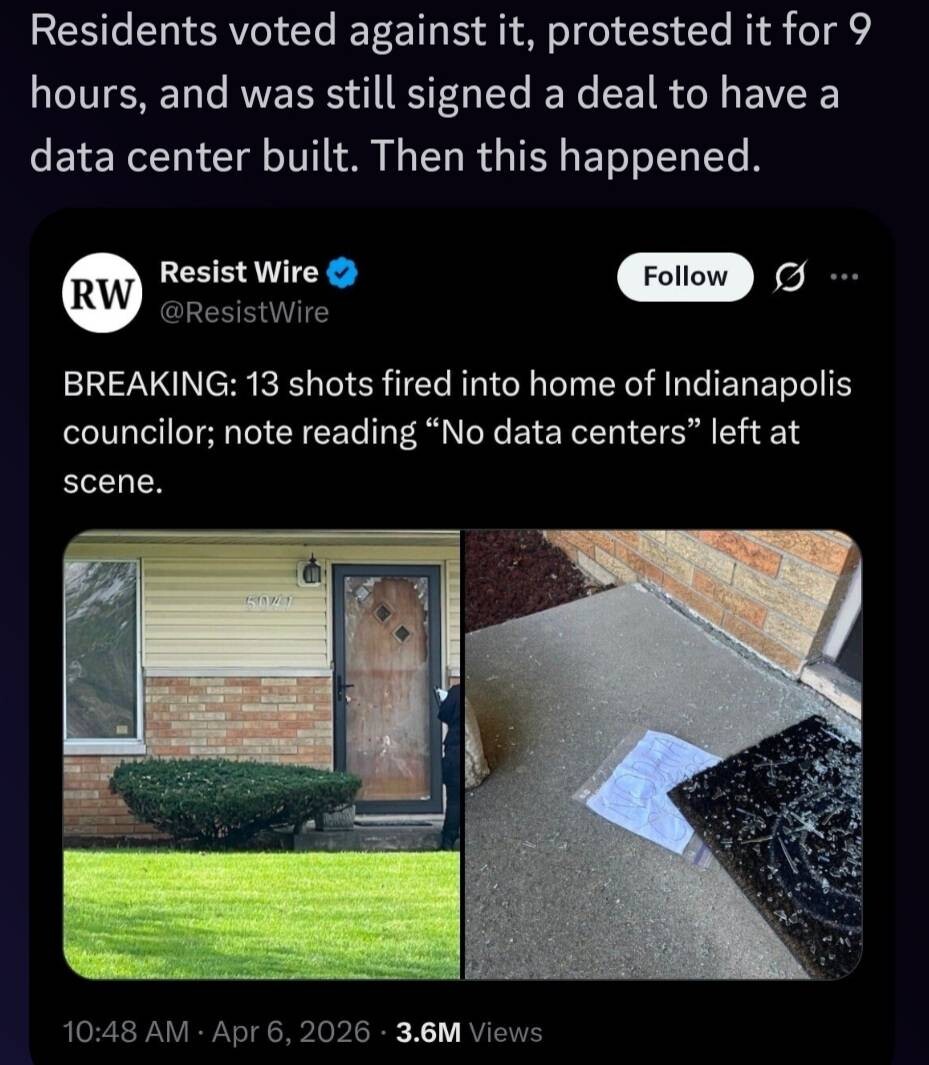Open the damaged front door photo
This screenshot has width=929, height=1065.
[x=261, y=755]
